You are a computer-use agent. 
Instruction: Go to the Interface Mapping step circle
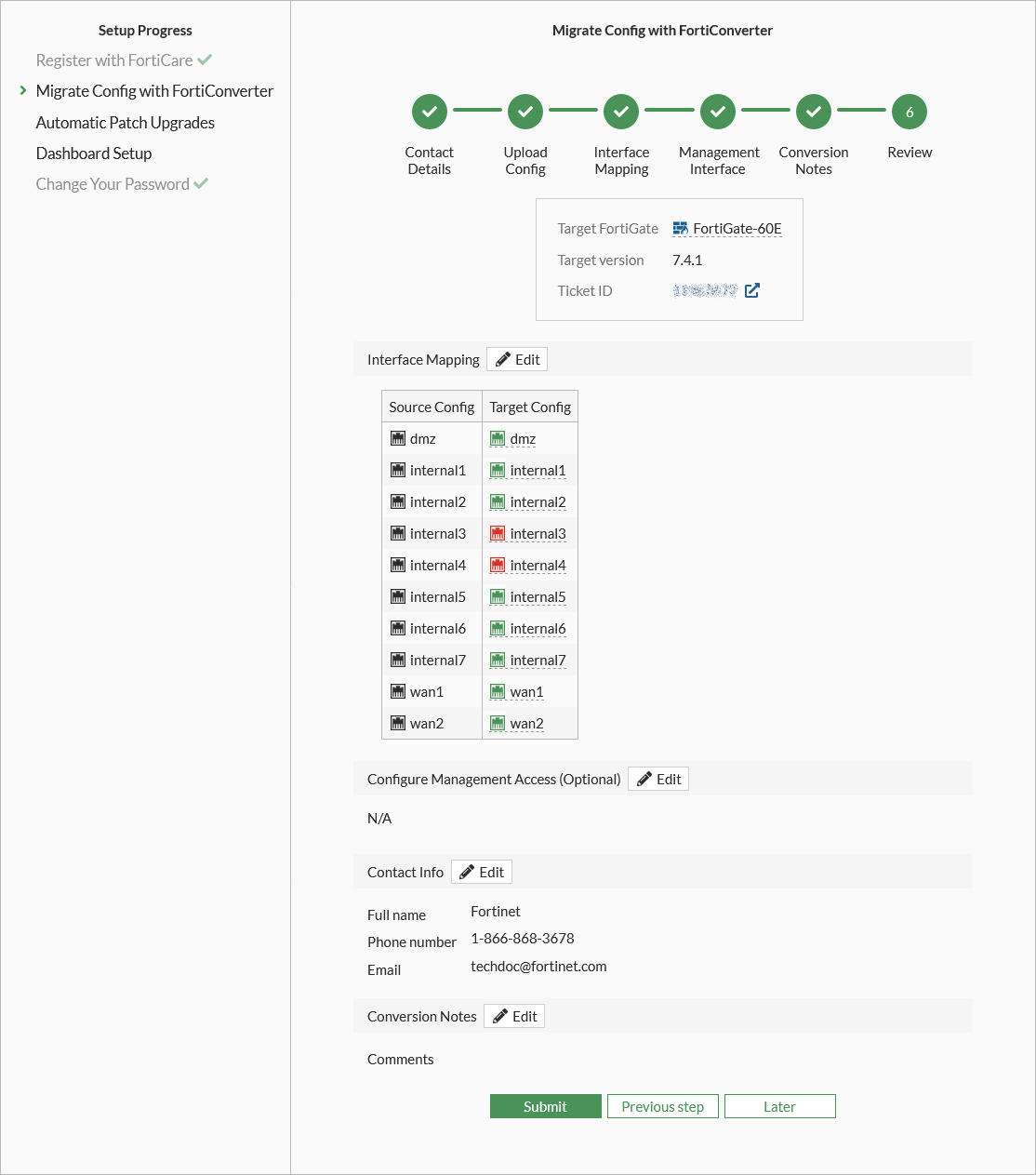(x=621, y=112)
